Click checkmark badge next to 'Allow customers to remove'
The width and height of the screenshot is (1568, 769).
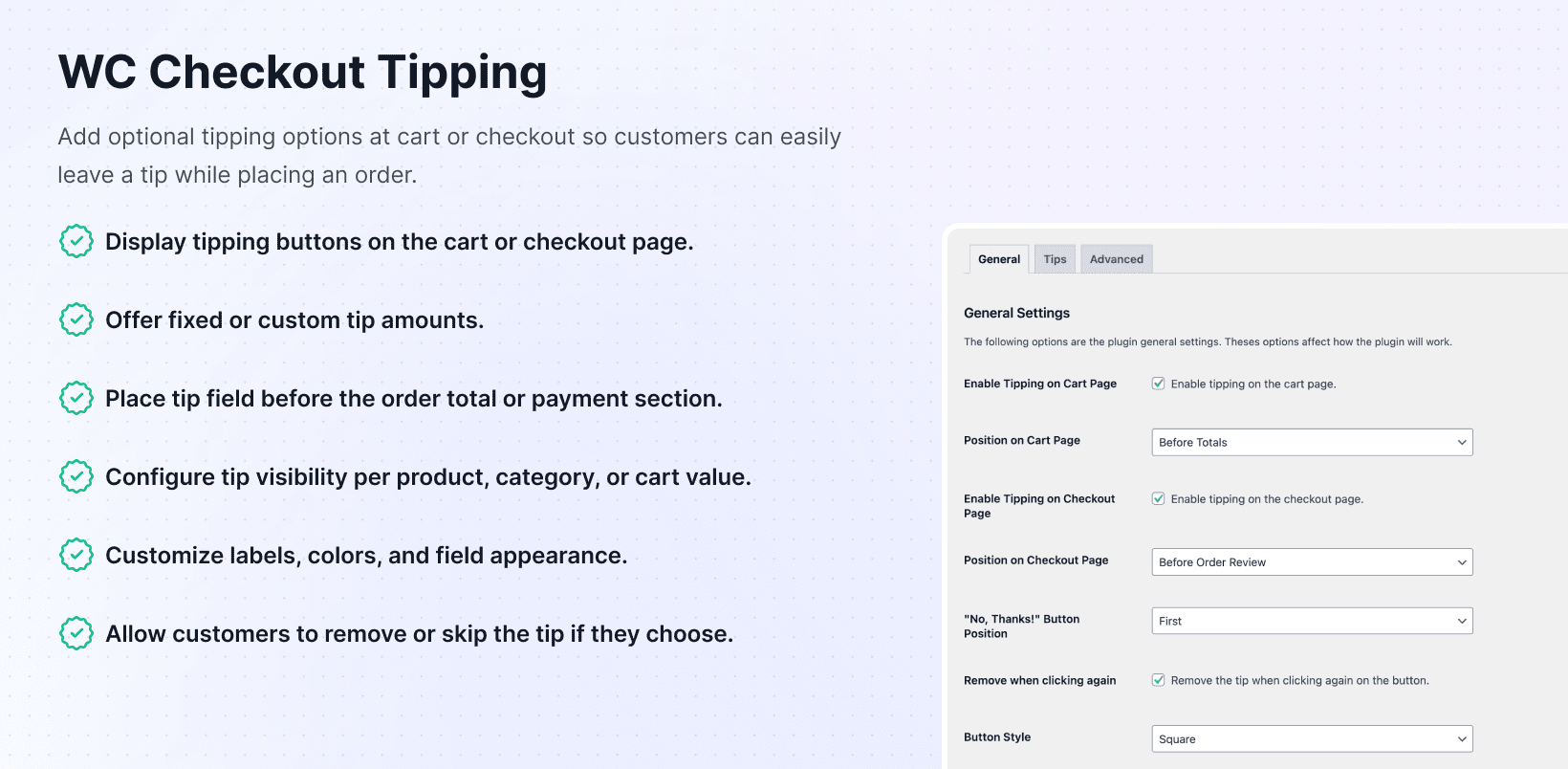(76, 634)
